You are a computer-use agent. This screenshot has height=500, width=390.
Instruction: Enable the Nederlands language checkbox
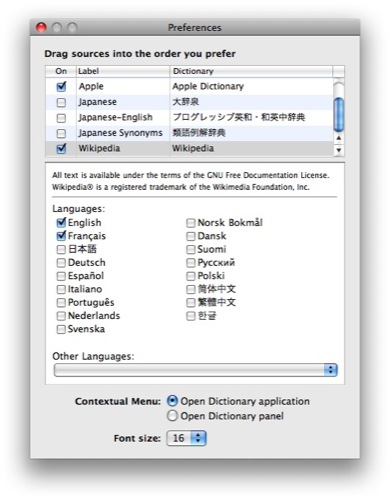tap(61, 316)
